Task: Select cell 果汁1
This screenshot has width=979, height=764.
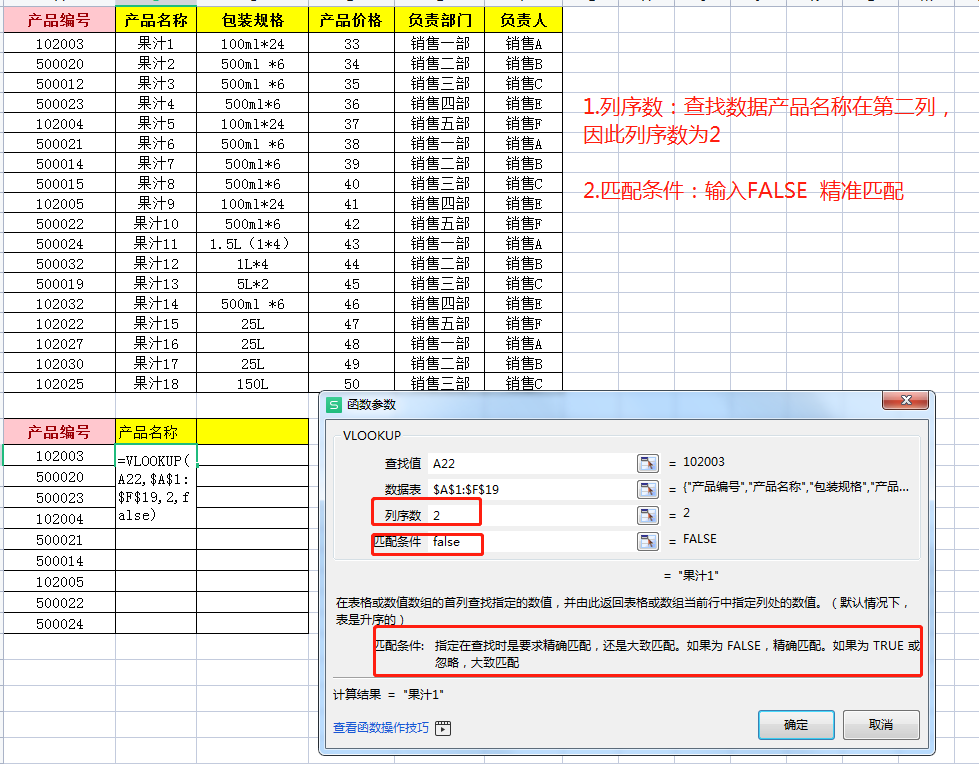Action: [x=156, y=43]
